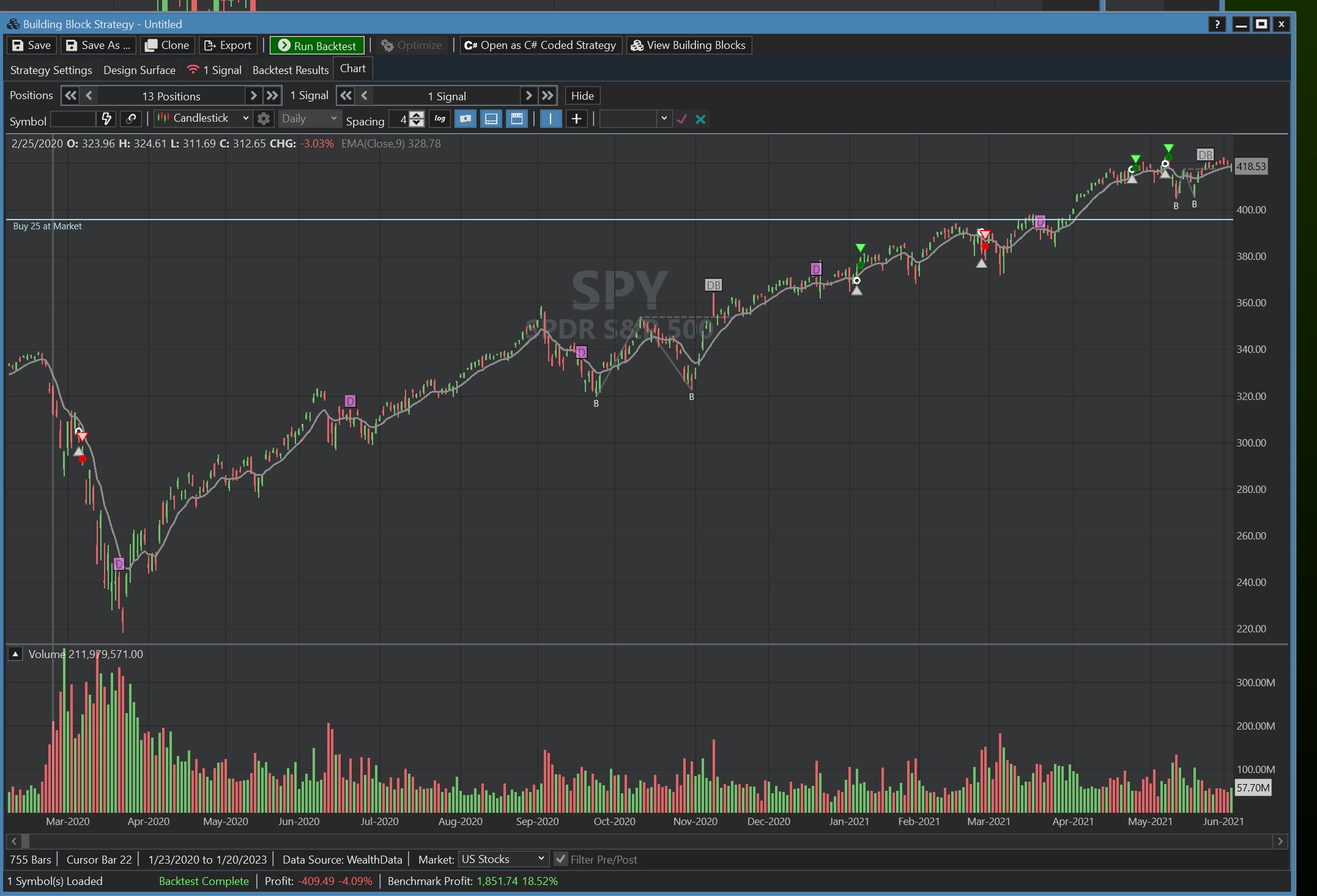The image size is (1317, 896).
Task: Click Run Backtest button
Action: [317, 45]
